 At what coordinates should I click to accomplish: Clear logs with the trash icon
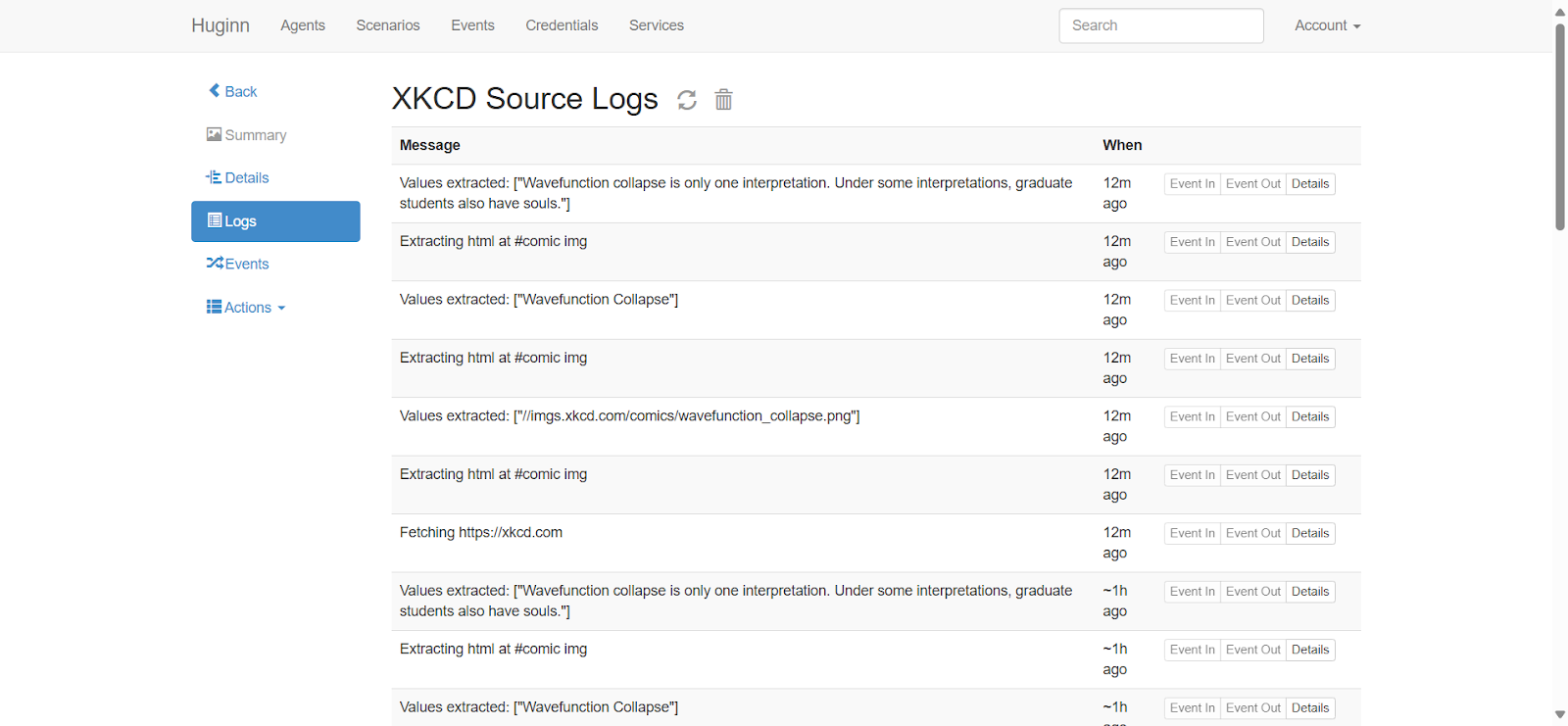pos(723,99)
